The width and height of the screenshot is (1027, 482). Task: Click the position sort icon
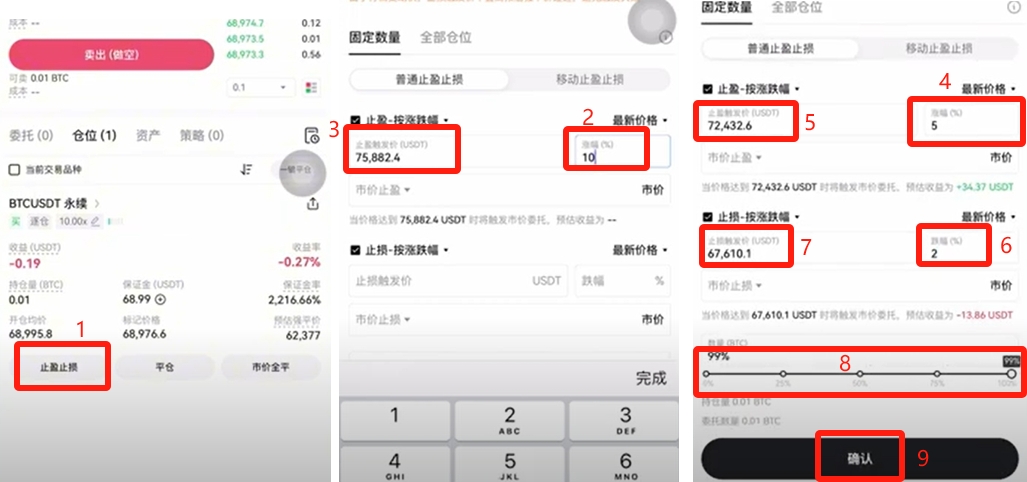coord(246,170)
